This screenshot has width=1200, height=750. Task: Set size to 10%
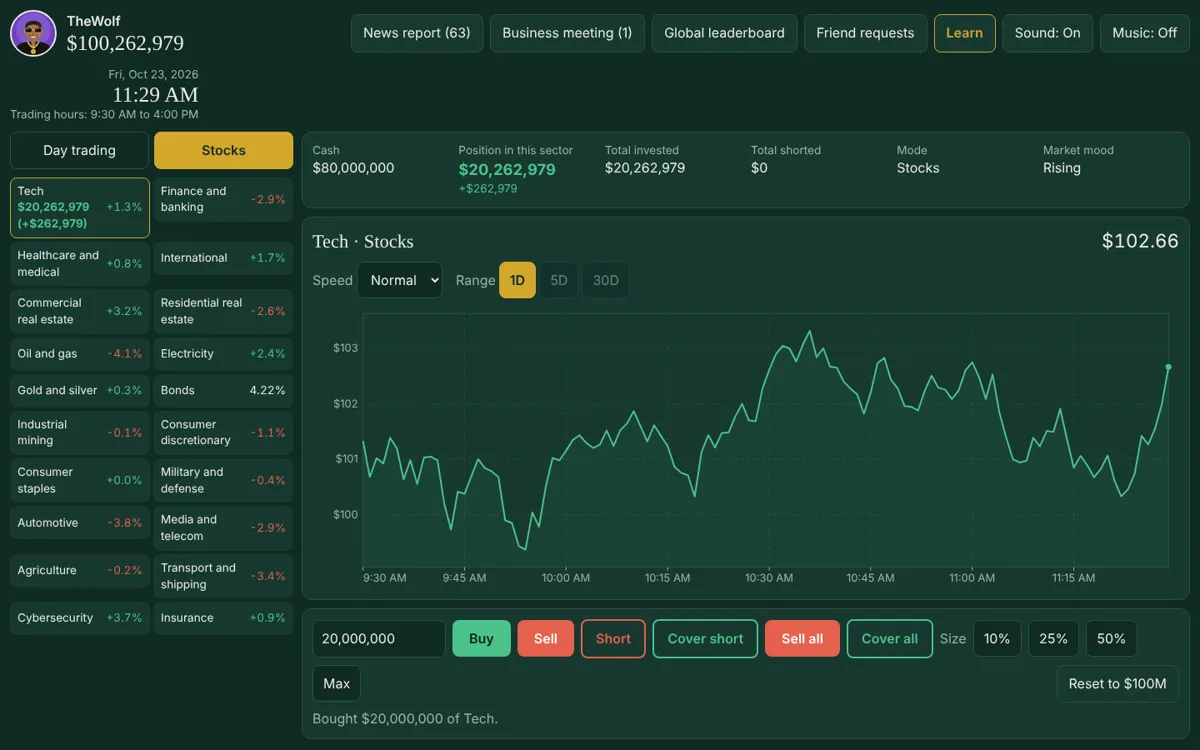[997, 639]
